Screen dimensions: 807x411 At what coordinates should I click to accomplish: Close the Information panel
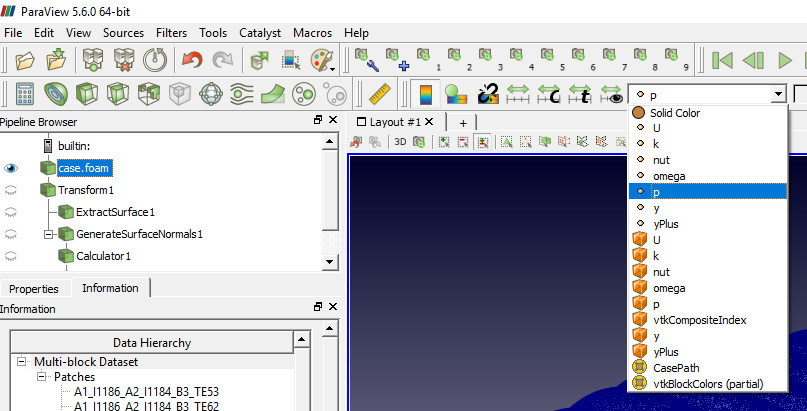(x=332, y=307)
